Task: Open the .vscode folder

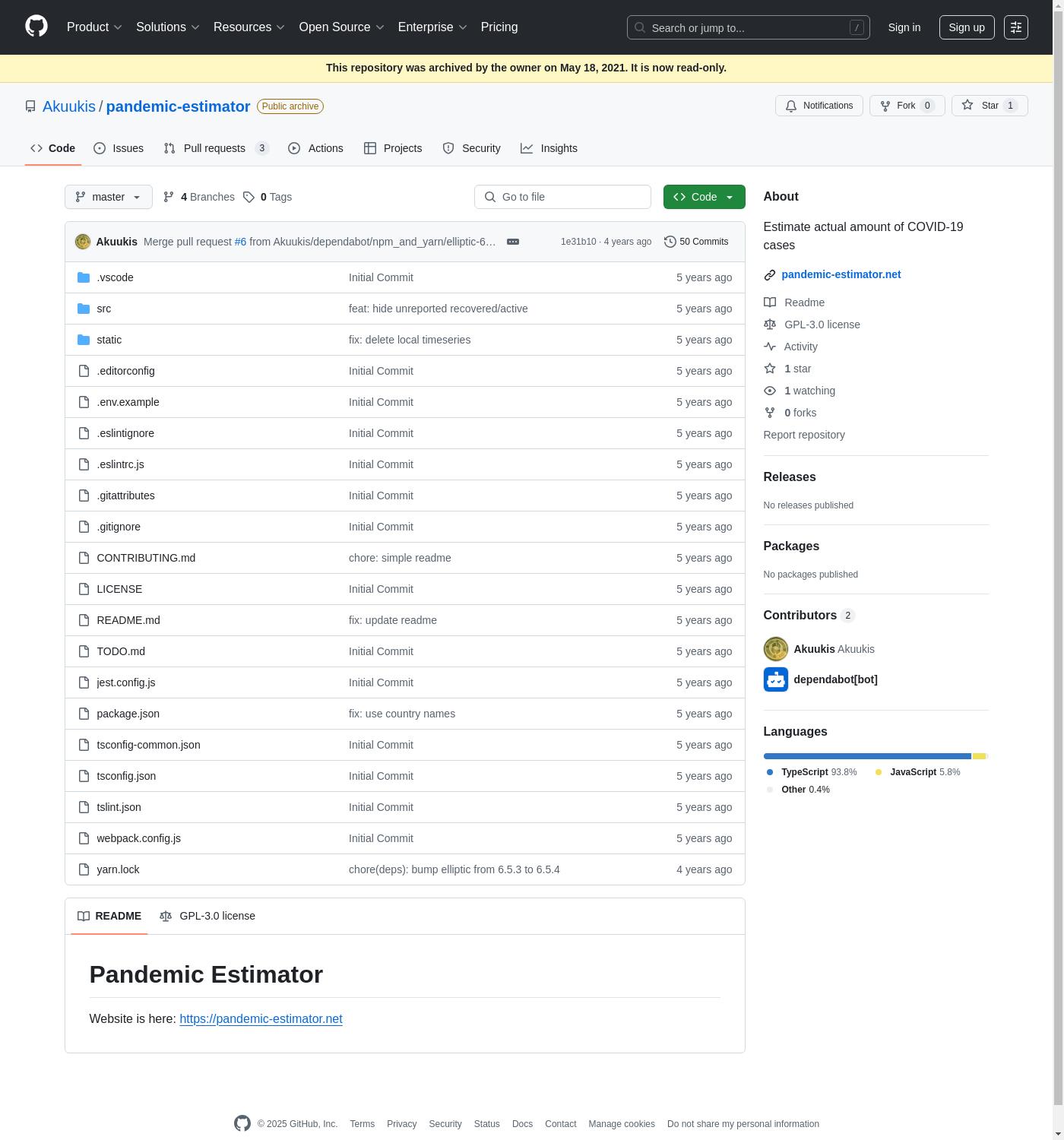Action: (x=115, y=277)
